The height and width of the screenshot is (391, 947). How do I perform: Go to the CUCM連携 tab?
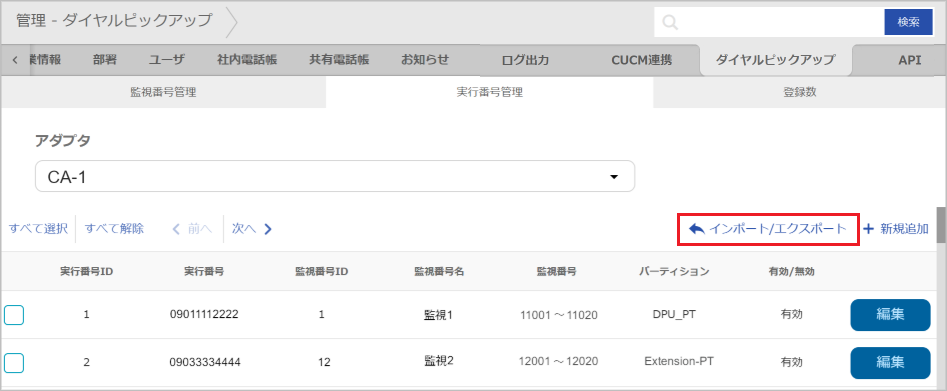[x=641, y=60]
